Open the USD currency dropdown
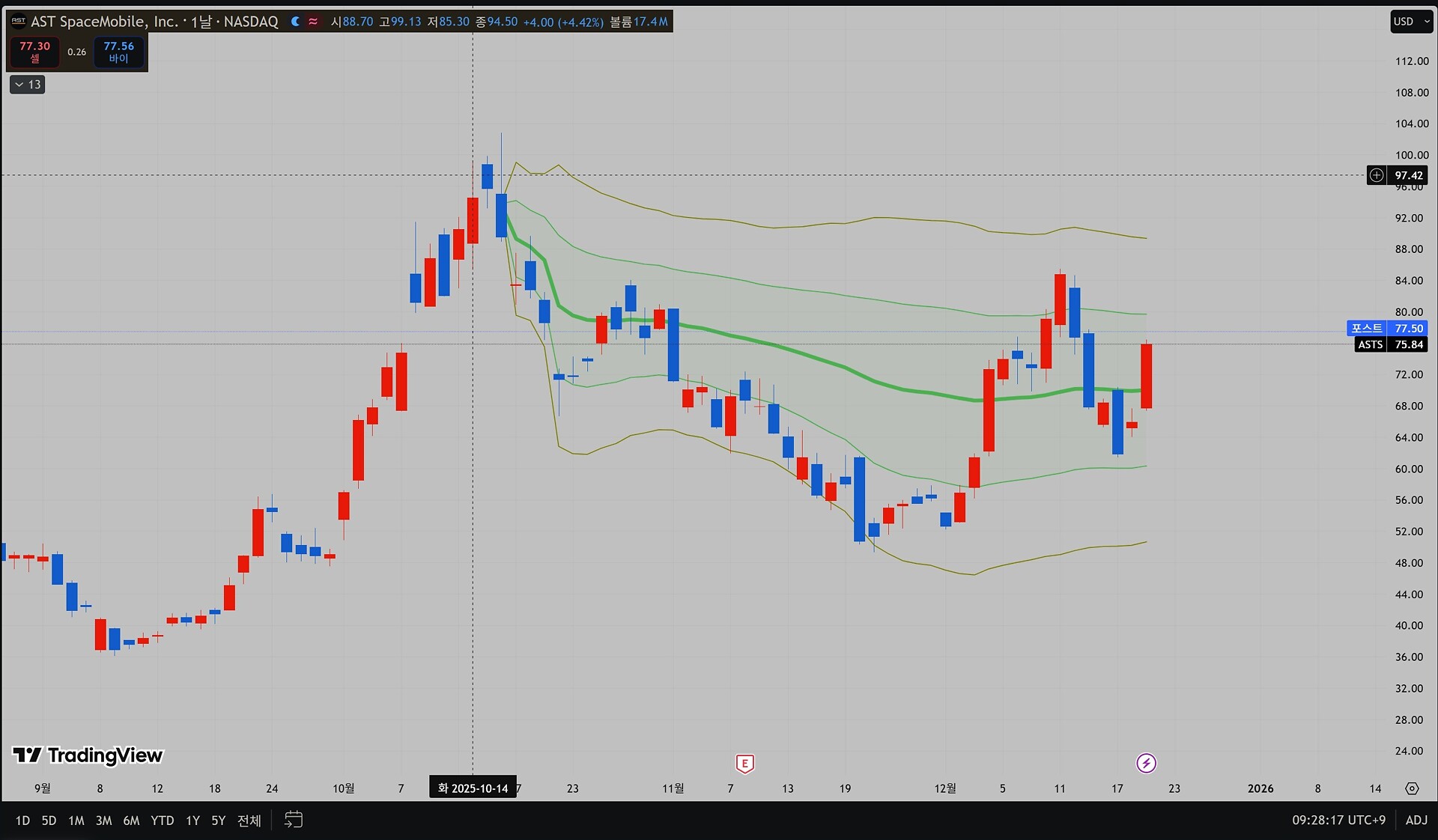The image size is (1438, 840). [1411, 22]
